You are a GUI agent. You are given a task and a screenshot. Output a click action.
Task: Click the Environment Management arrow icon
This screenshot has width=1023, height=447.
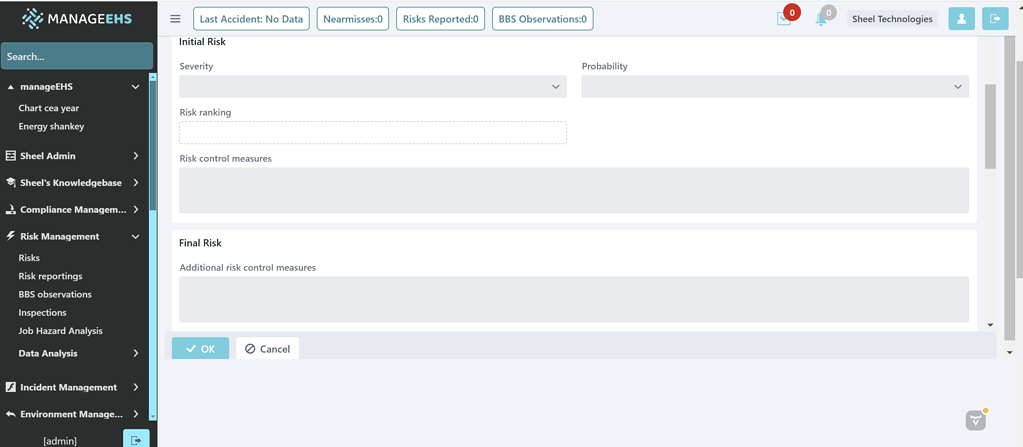click(x=10, y=414)
